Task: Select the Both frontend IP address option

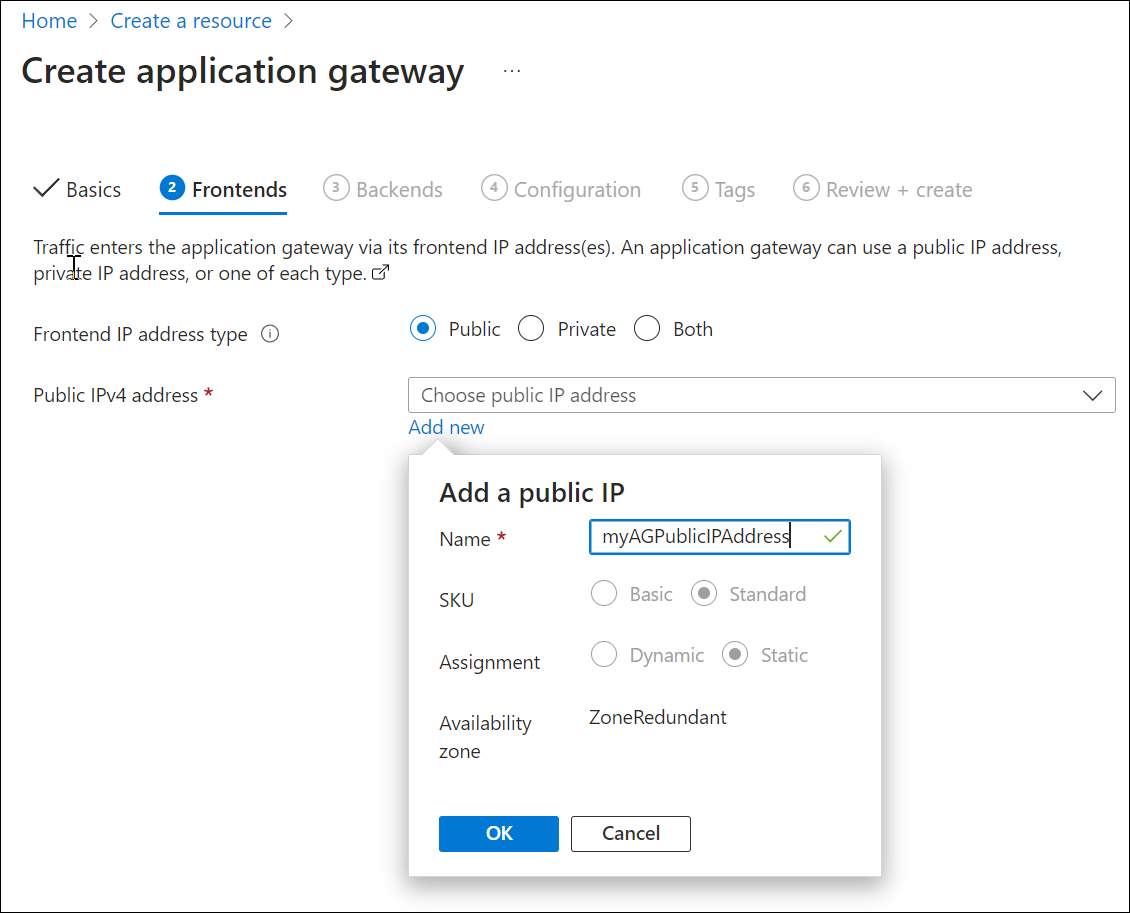Action: tap(647, 328)
